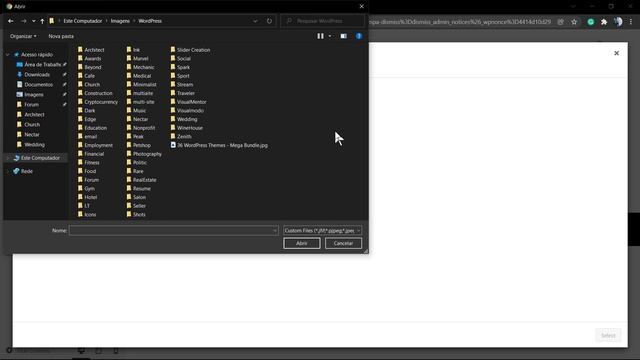Expand Este Computador tree node
Image resolution: width=640 pixels, height=360 pixels.
click(x=8, y=158)
